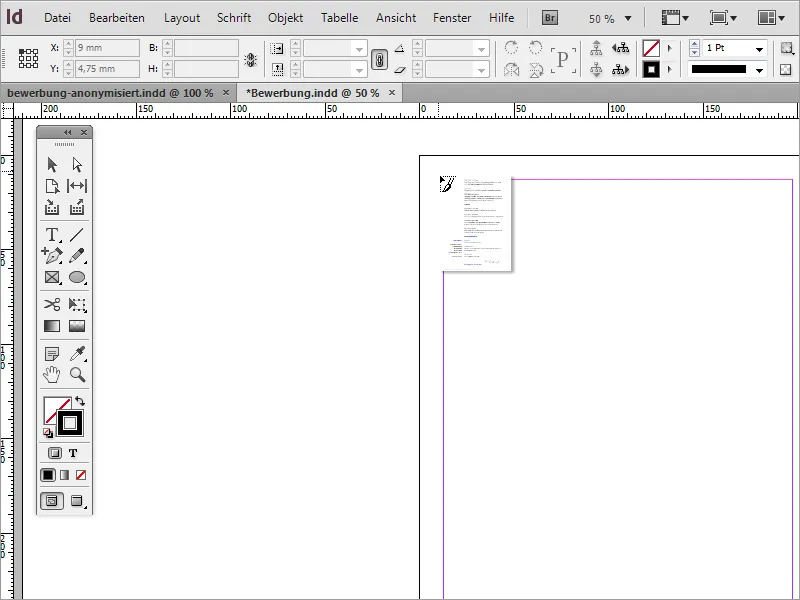Screen dimensions: 800x600
Task: Open the Objekt menu
Action: pos(285,18)
